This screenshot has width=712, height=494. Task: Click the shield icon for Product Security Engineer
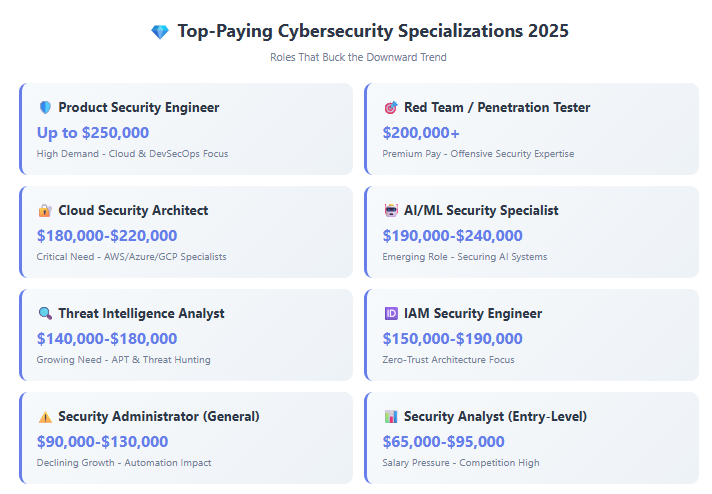(x=45, y=108)
